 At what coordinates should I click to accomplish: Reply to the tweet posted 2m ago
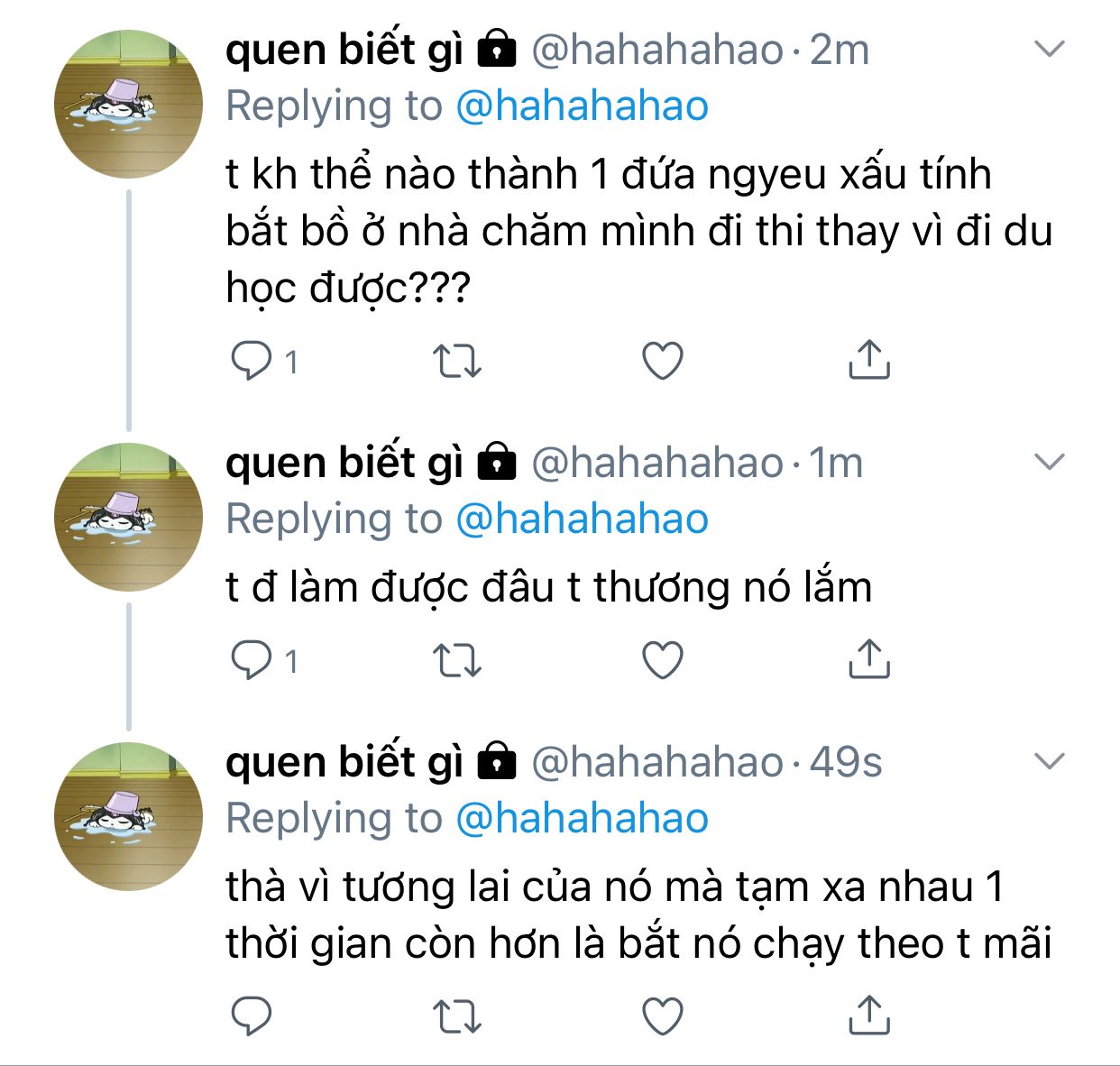tap(252, 362)
